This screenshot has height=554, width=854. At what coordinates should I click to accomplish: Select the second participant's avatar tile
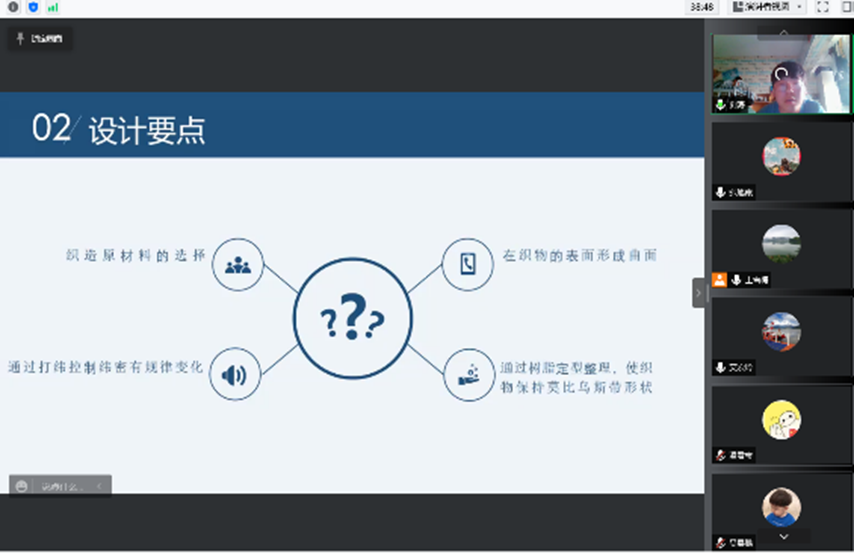click(x=780, y=158)
